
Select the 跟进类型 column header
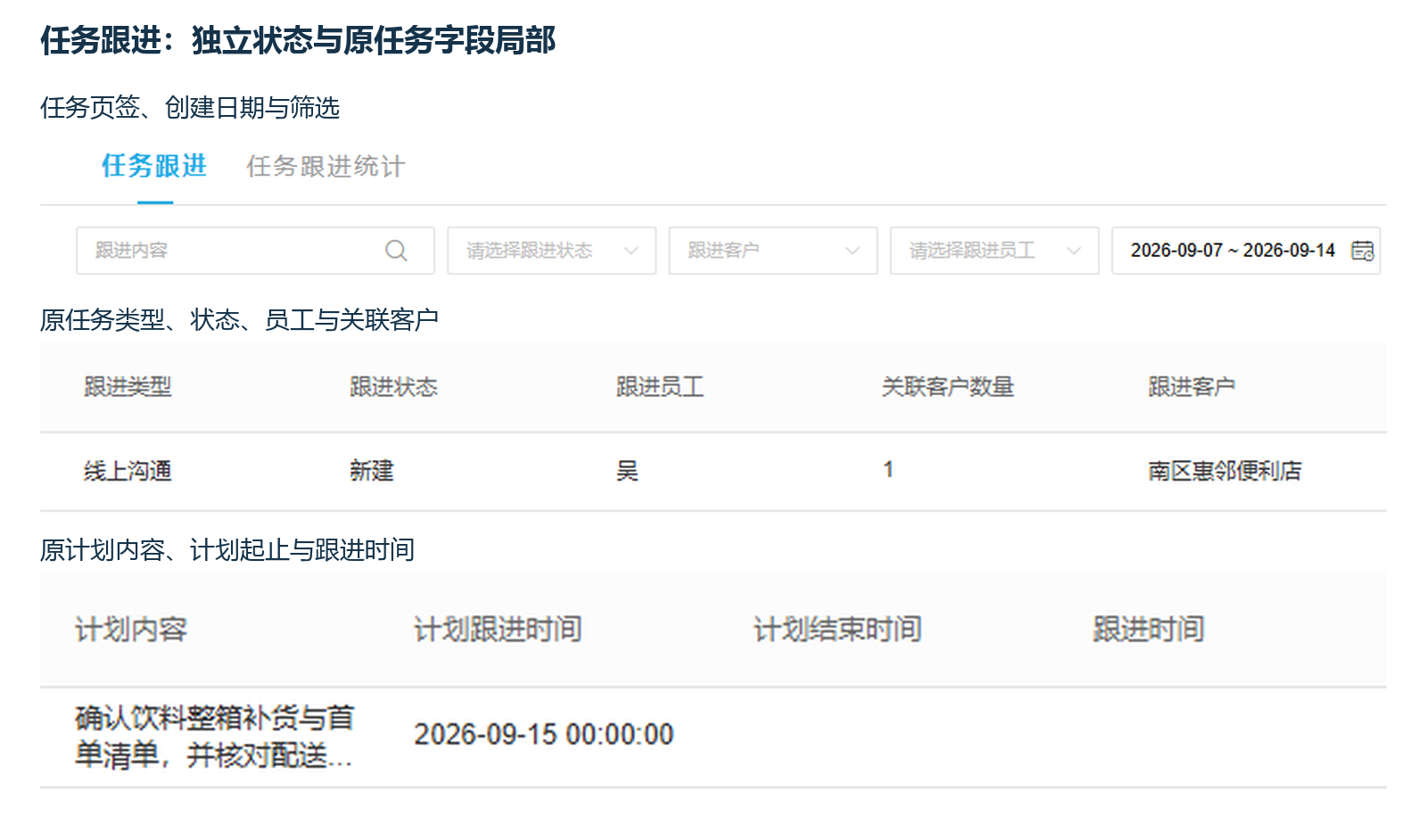(128, 387)
